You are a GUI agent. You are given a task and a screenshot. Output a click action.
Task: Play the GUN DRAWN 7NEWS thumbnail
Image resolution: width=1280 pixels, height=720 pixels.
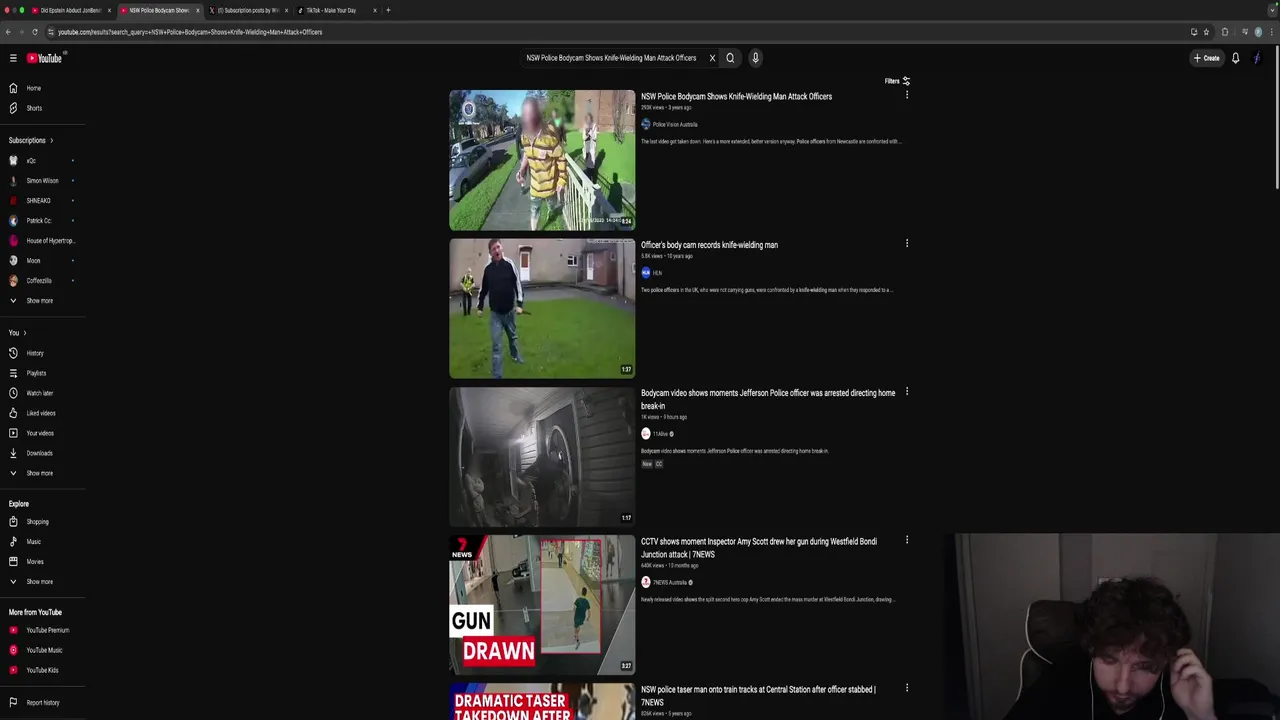click(x=542, y=605)
